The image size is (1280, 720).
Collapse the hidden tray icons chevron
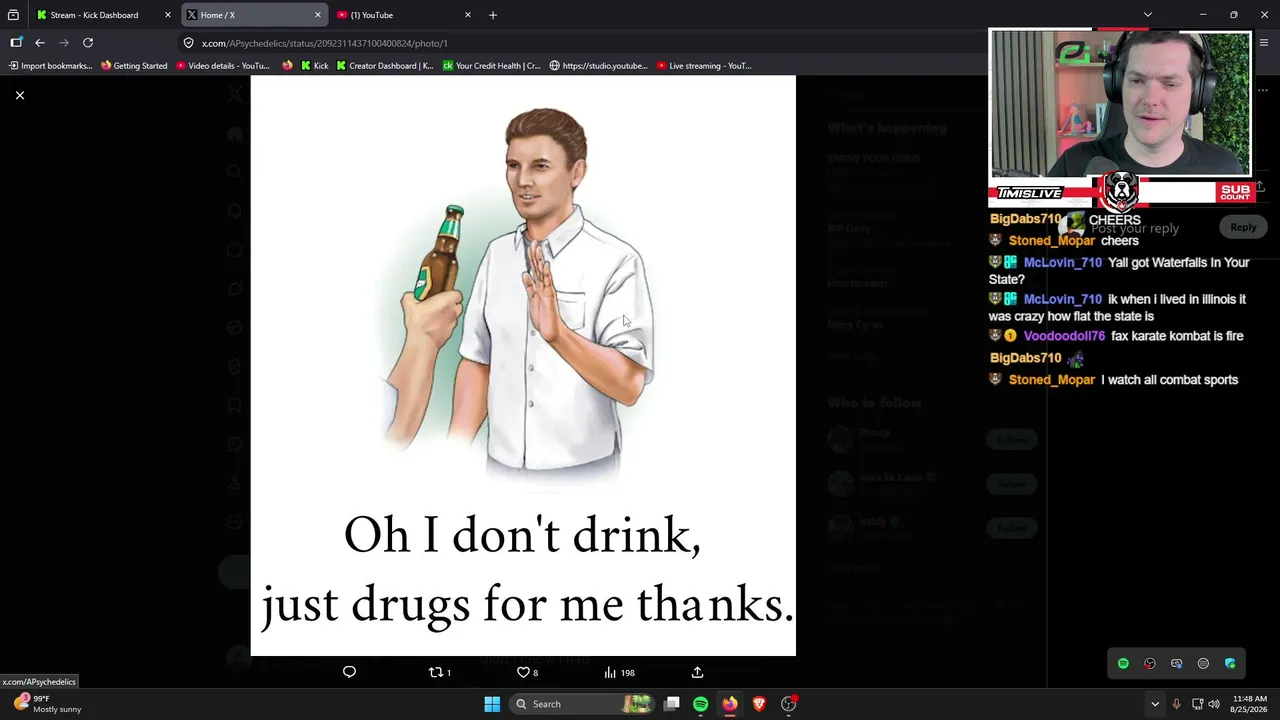click(x=1155, y=704)
